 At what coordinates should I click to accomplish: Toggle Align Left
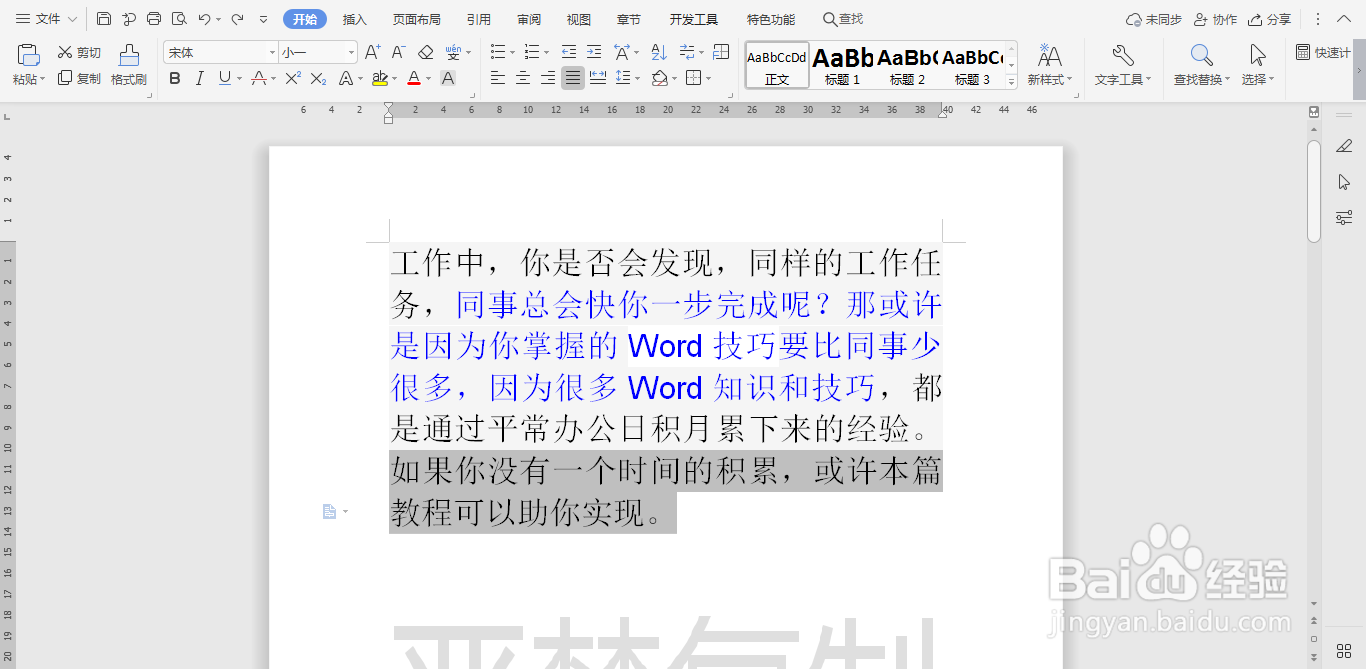point(497,78)
